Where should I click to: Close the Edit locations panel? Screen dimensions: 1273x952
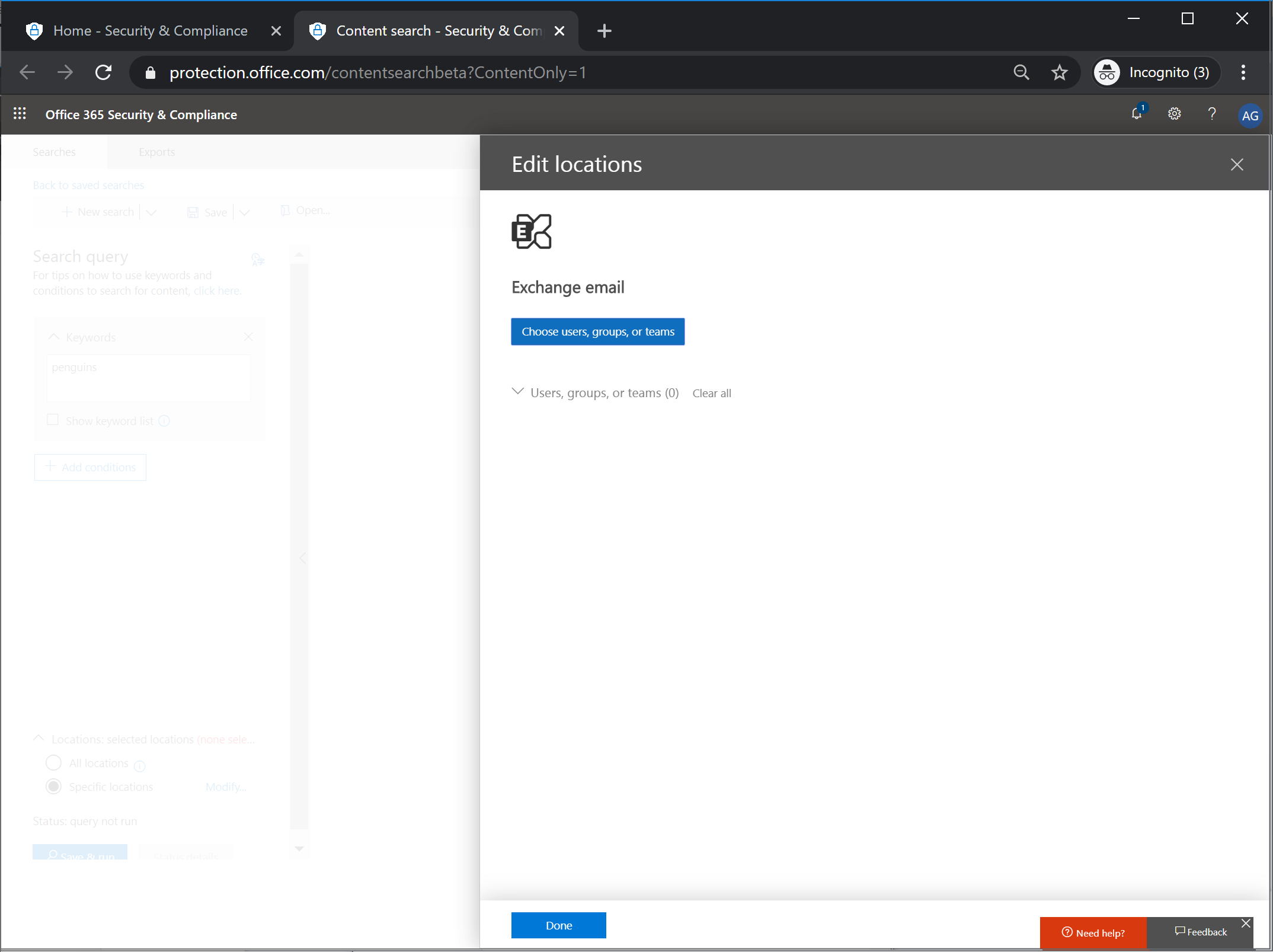[1237, 165]
